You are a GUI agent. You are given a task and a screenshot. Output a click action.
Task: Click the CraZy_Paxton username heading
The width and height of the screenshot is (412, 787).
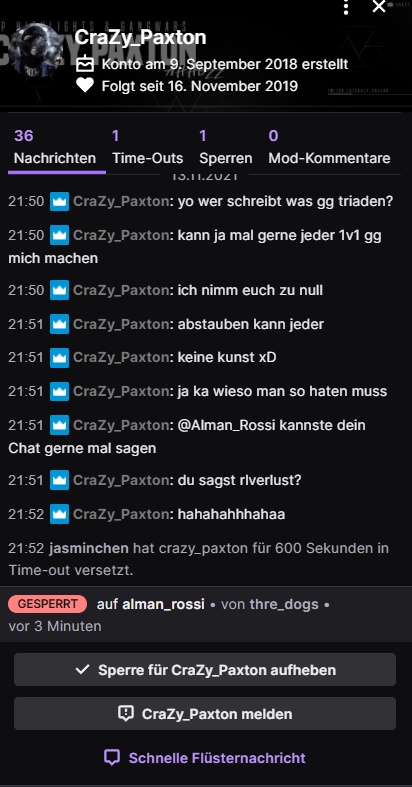141,37
